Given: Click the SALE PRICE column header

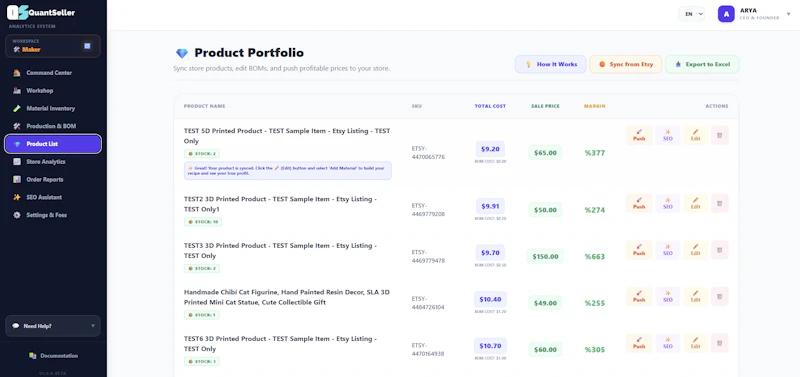Looking at the screenshot, I should (545, 106).
